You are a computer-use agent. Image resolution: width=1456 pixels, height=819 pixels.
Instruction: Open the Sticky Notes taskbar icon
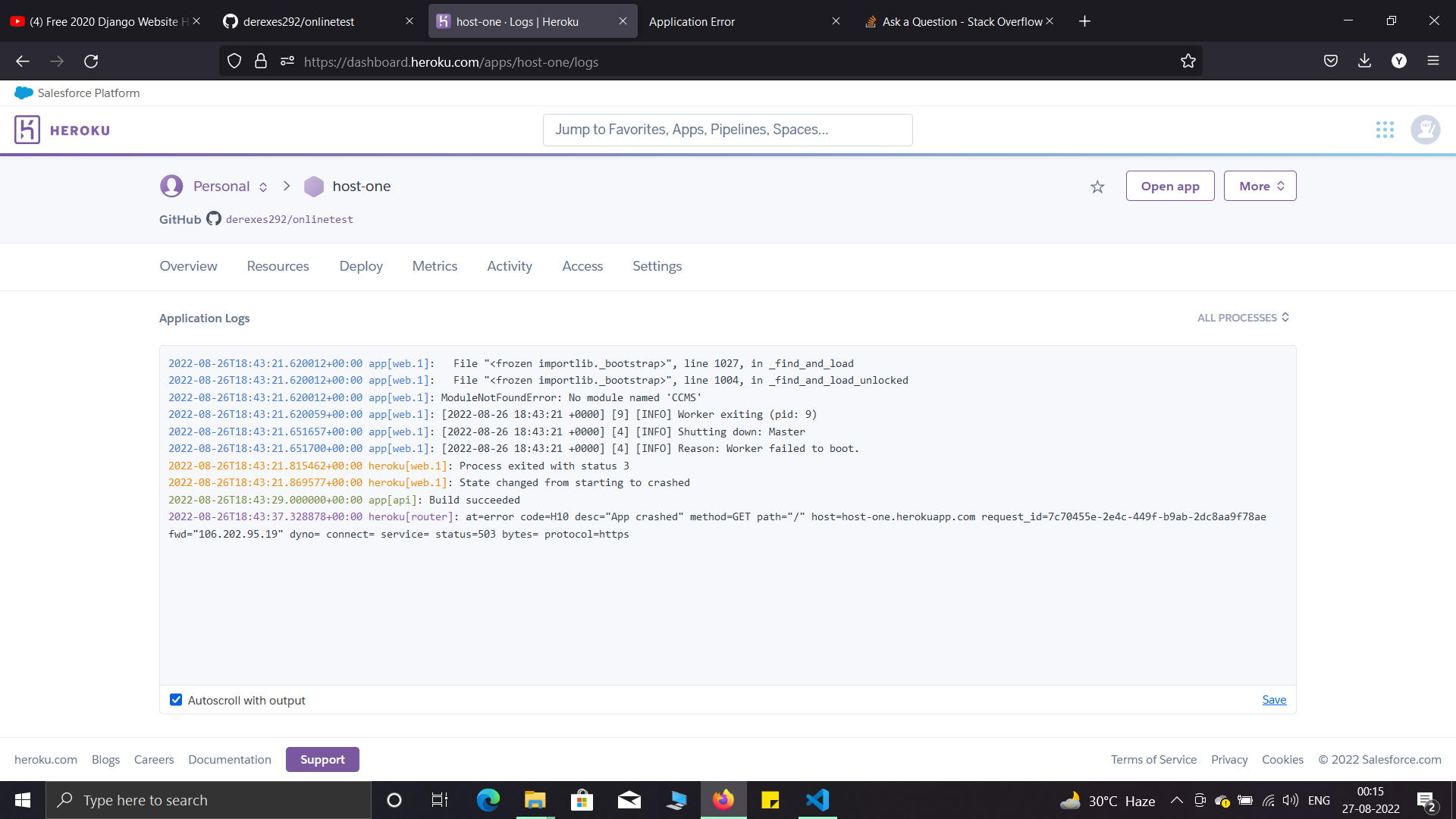770,800
